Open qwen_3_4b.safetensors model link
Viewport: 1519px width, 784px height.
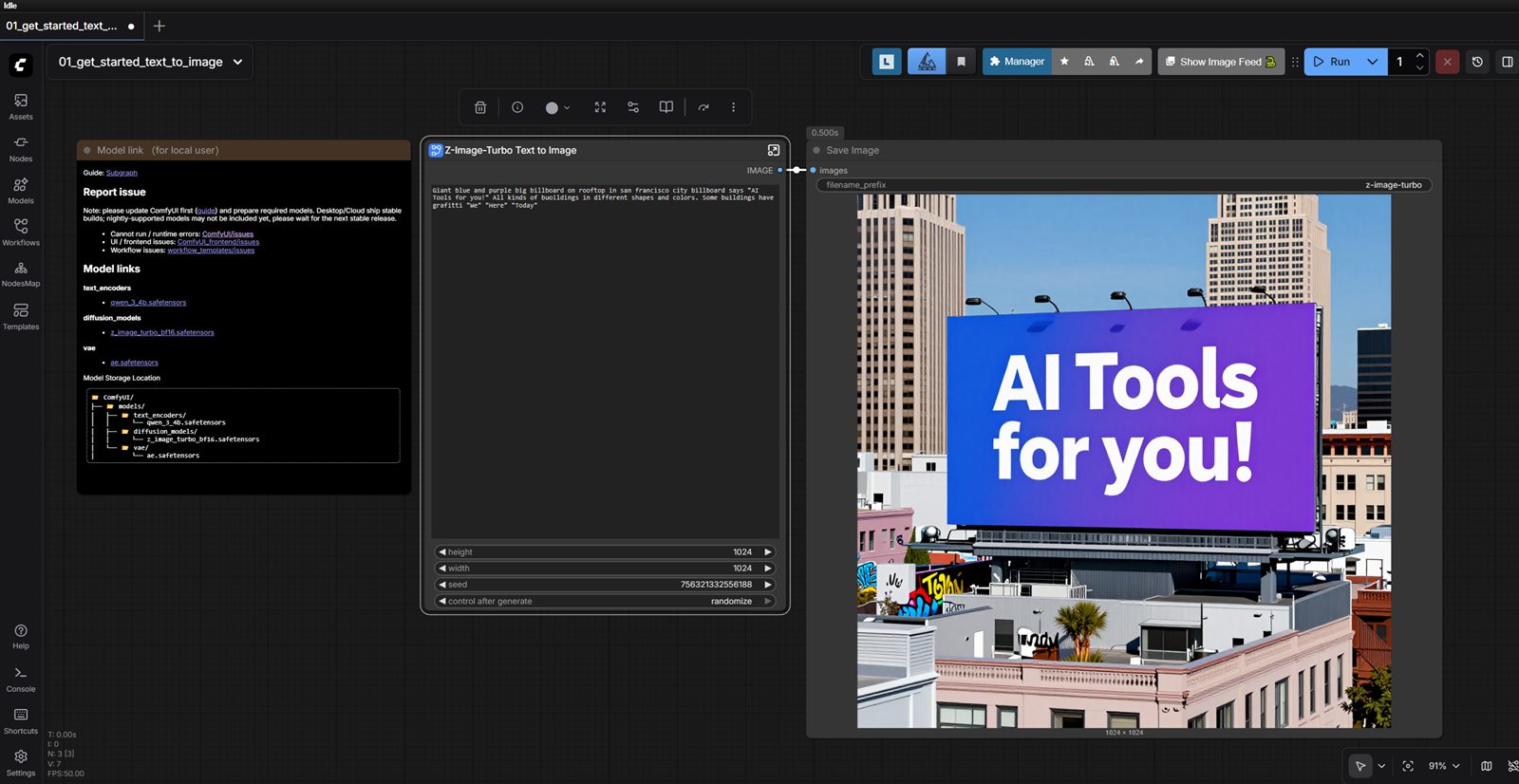coord(148,303)
